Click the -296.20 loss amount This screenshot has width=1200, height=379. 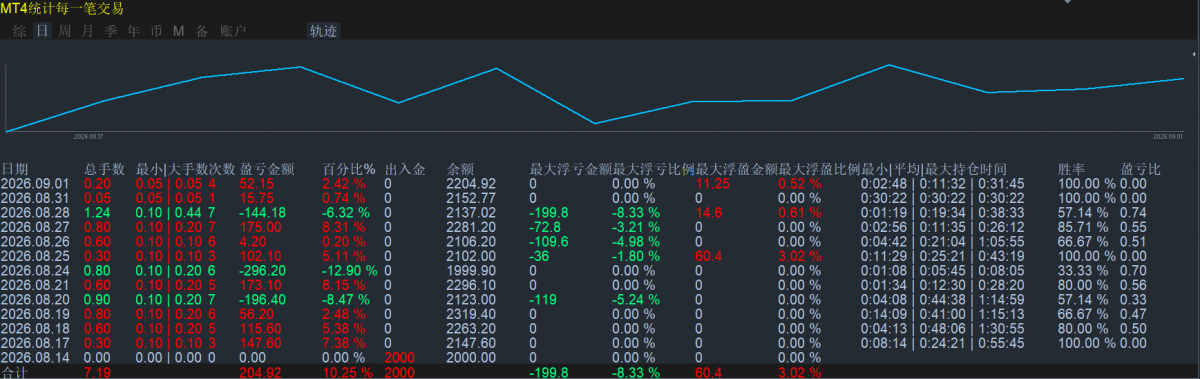tap(263, 270)
